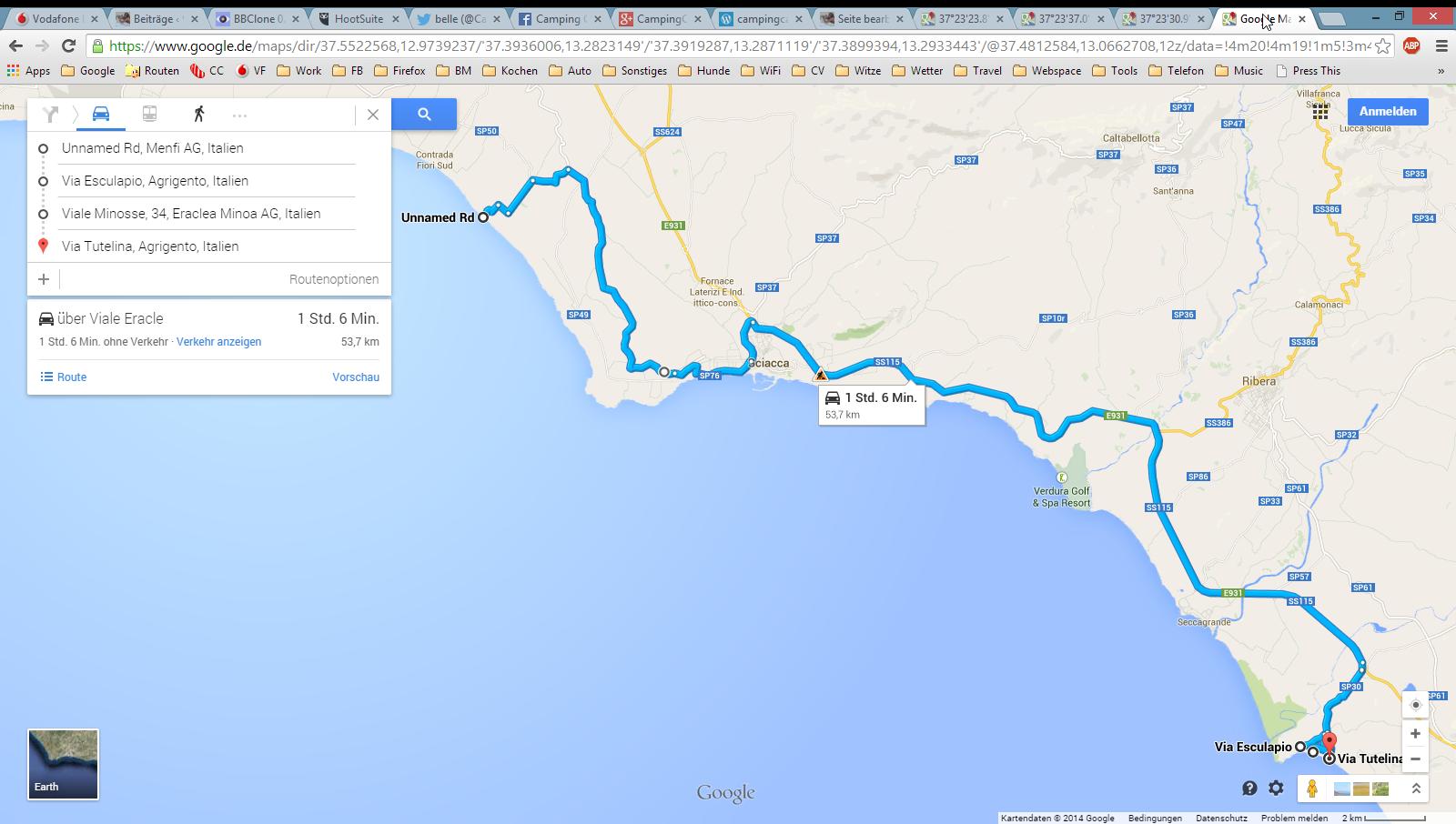Click the blue search magnifier button

(x=424, y=115)
